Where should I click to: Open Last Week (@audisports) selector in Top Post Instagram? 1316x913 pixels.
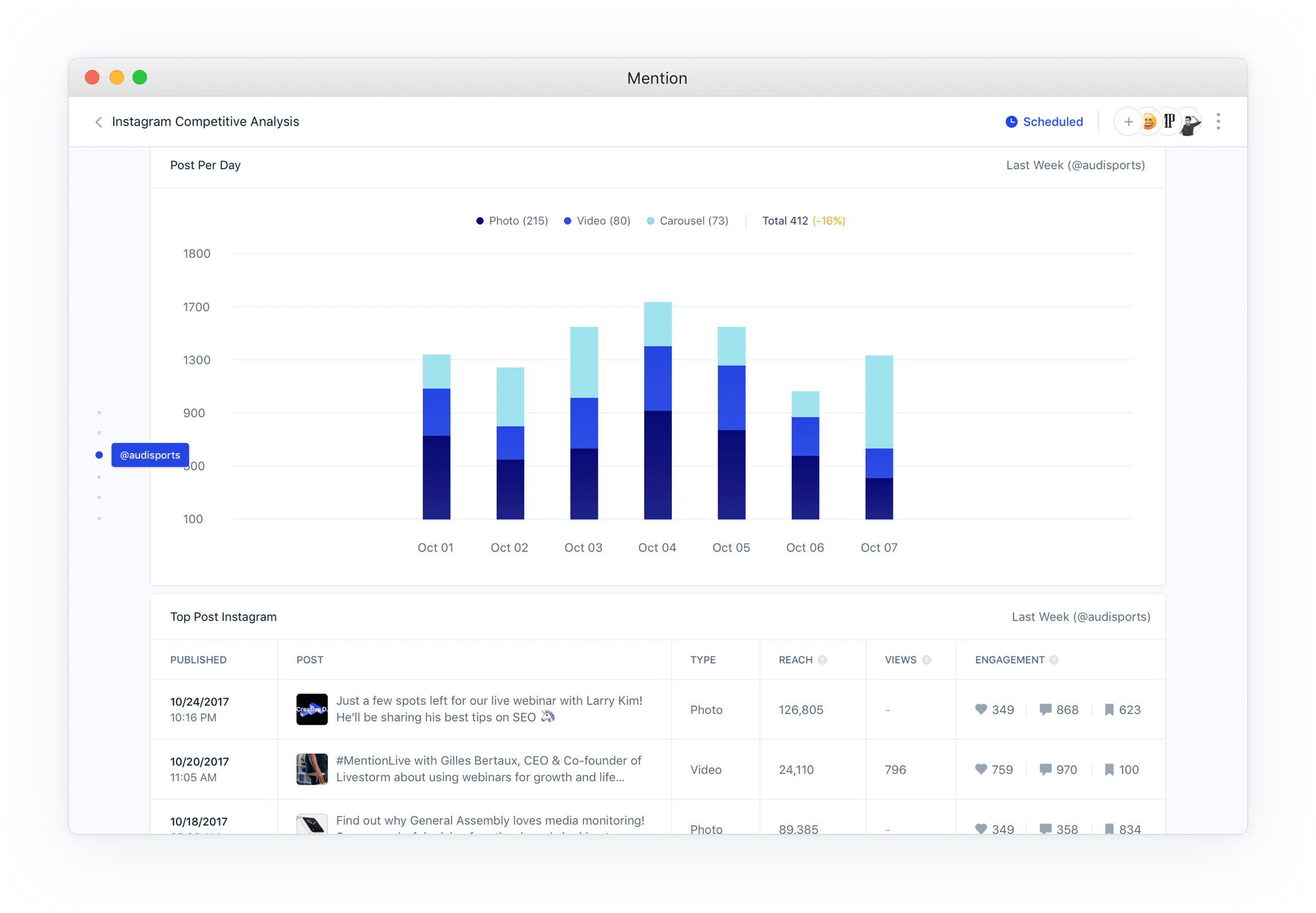coord(1081,617)
